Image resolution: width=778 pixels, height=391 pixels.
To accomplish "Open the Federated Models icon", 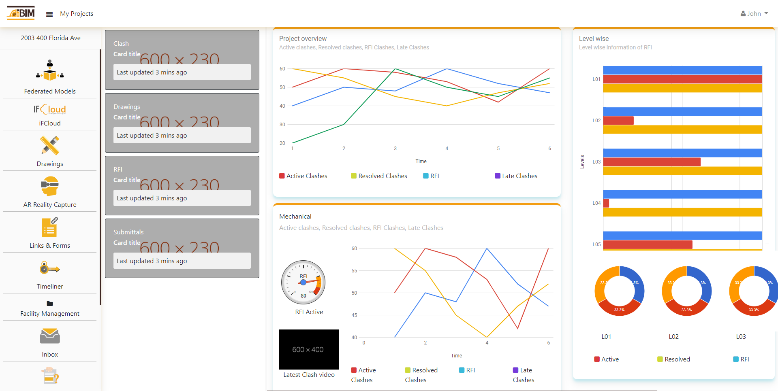I will 50,71.
